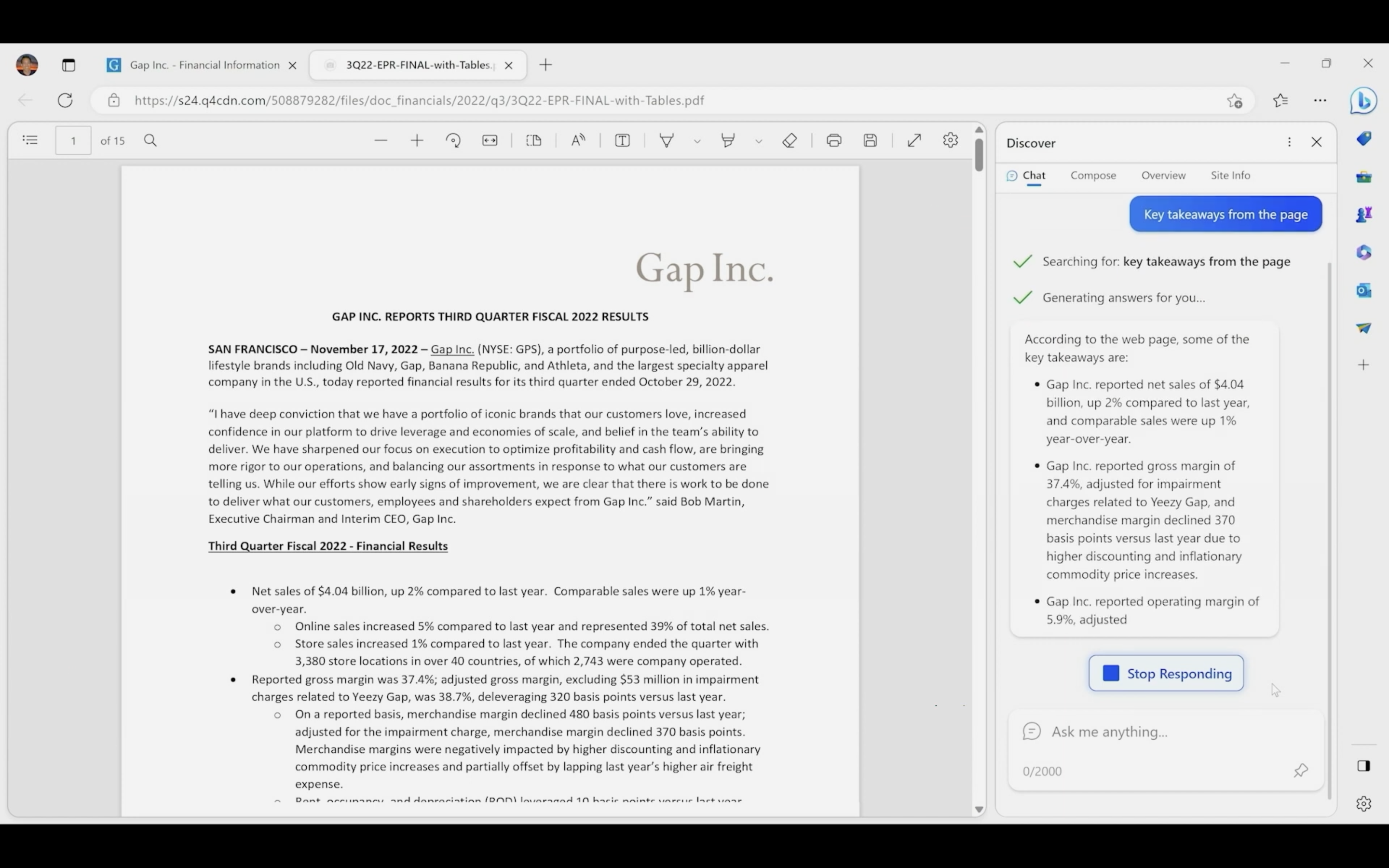Print the PDF document
This screenshot has width=1389, height=868.
[834, 141]
